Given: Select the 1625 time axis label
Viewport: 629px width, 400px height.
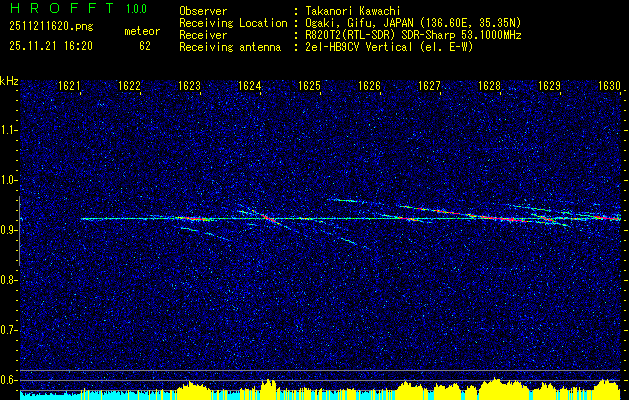Looking at the screenshot, I should (x=310, y=86).
